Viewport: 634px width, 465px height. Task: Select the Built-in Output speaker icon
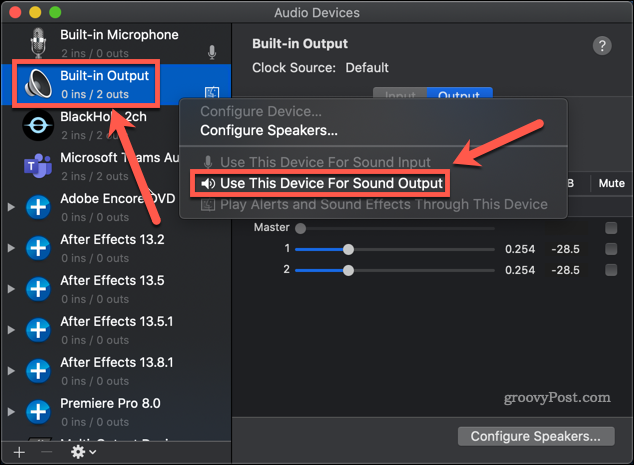[38, 84]
